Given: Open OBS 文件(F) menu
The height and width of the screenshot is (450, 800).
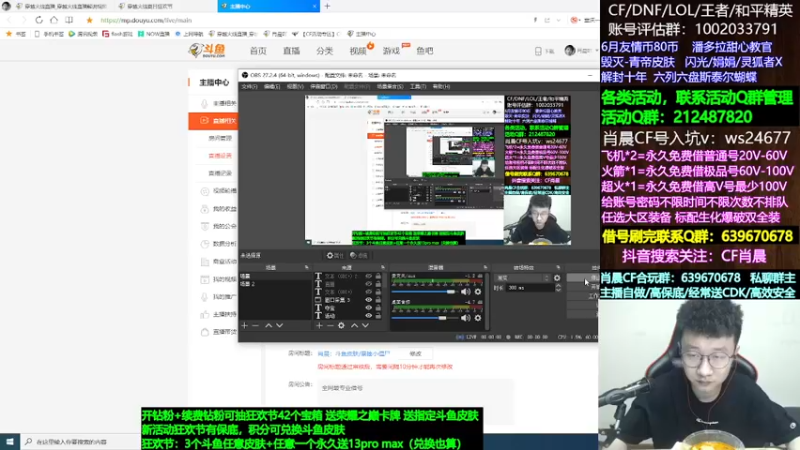Looking at the screenshot, I should pos(249,87).
